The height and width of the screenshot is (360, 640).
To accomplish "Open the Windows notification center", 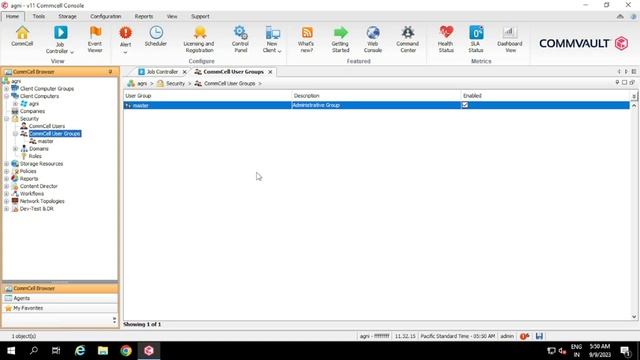I will pos(625,351).
